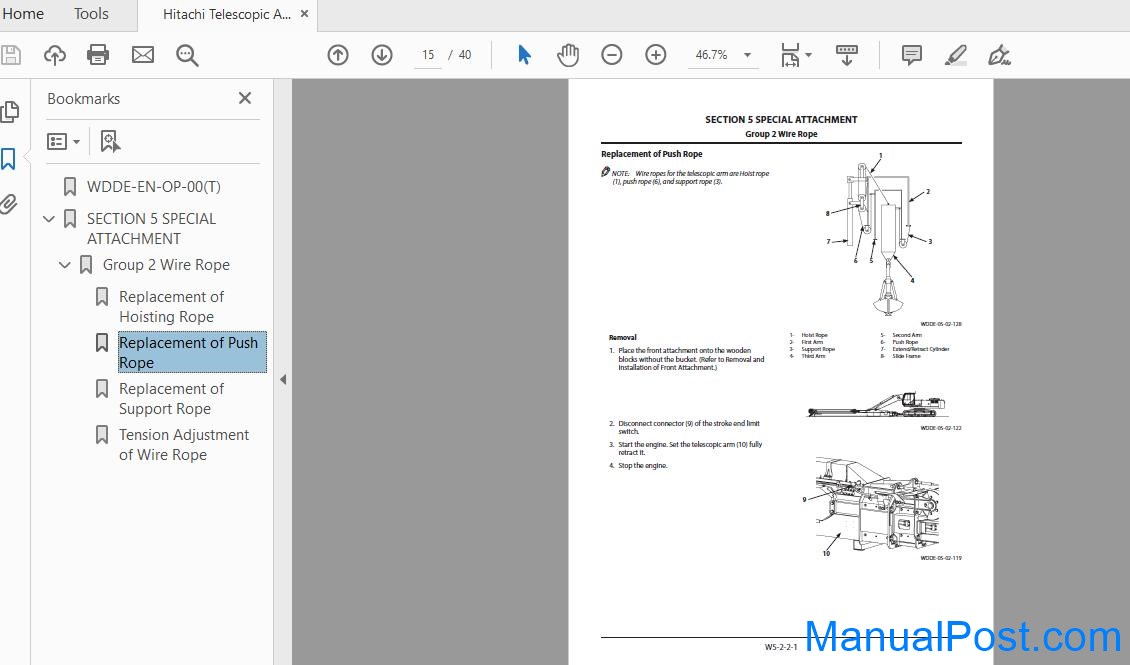Click the 'Replacement of Push Rope' page heading
Screen dimensions: 1130x665
tap(651, 154)
